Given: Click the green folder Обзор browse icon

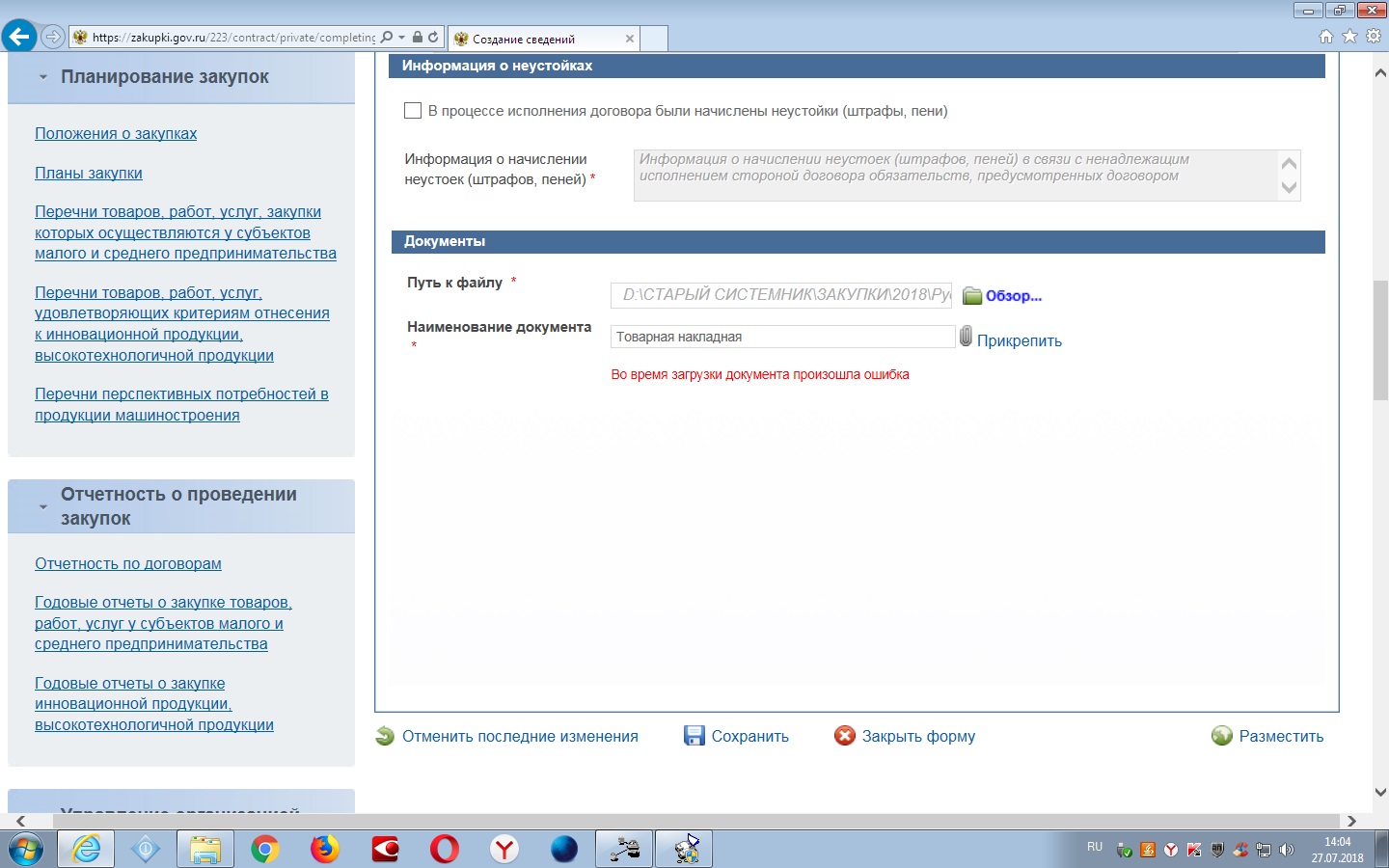Looking at the screenshot, I should [971, 296].
